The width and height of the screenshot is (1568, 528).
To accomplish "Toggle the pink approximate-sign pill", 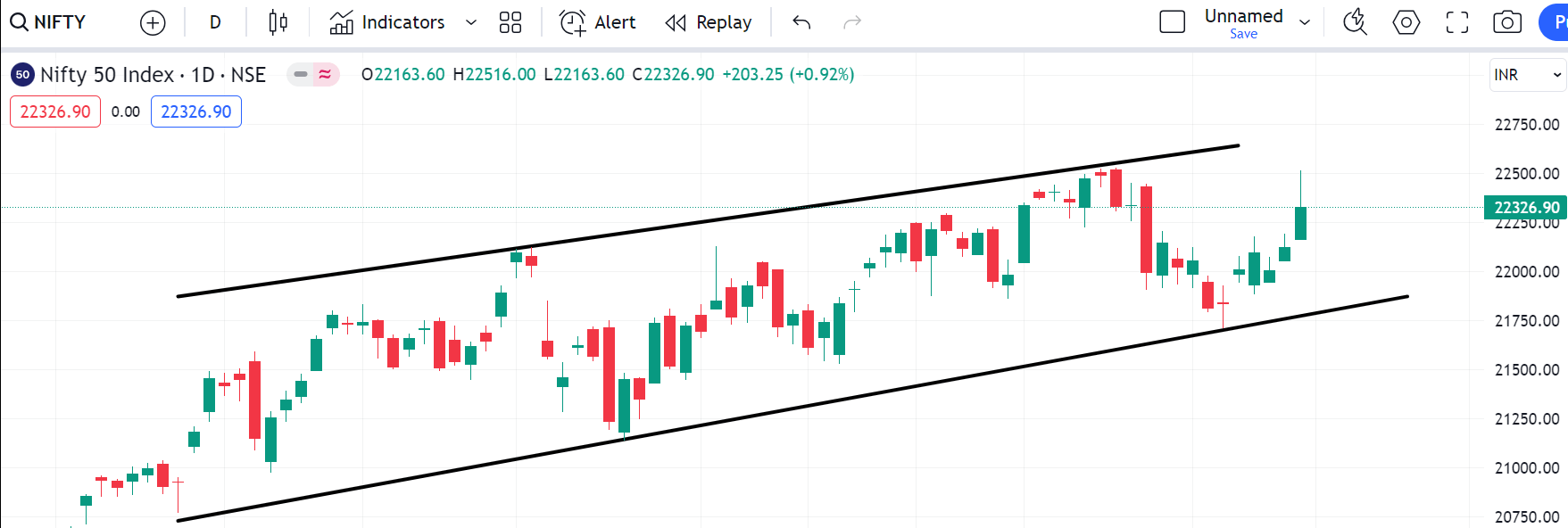I will (x=325, y=74).
